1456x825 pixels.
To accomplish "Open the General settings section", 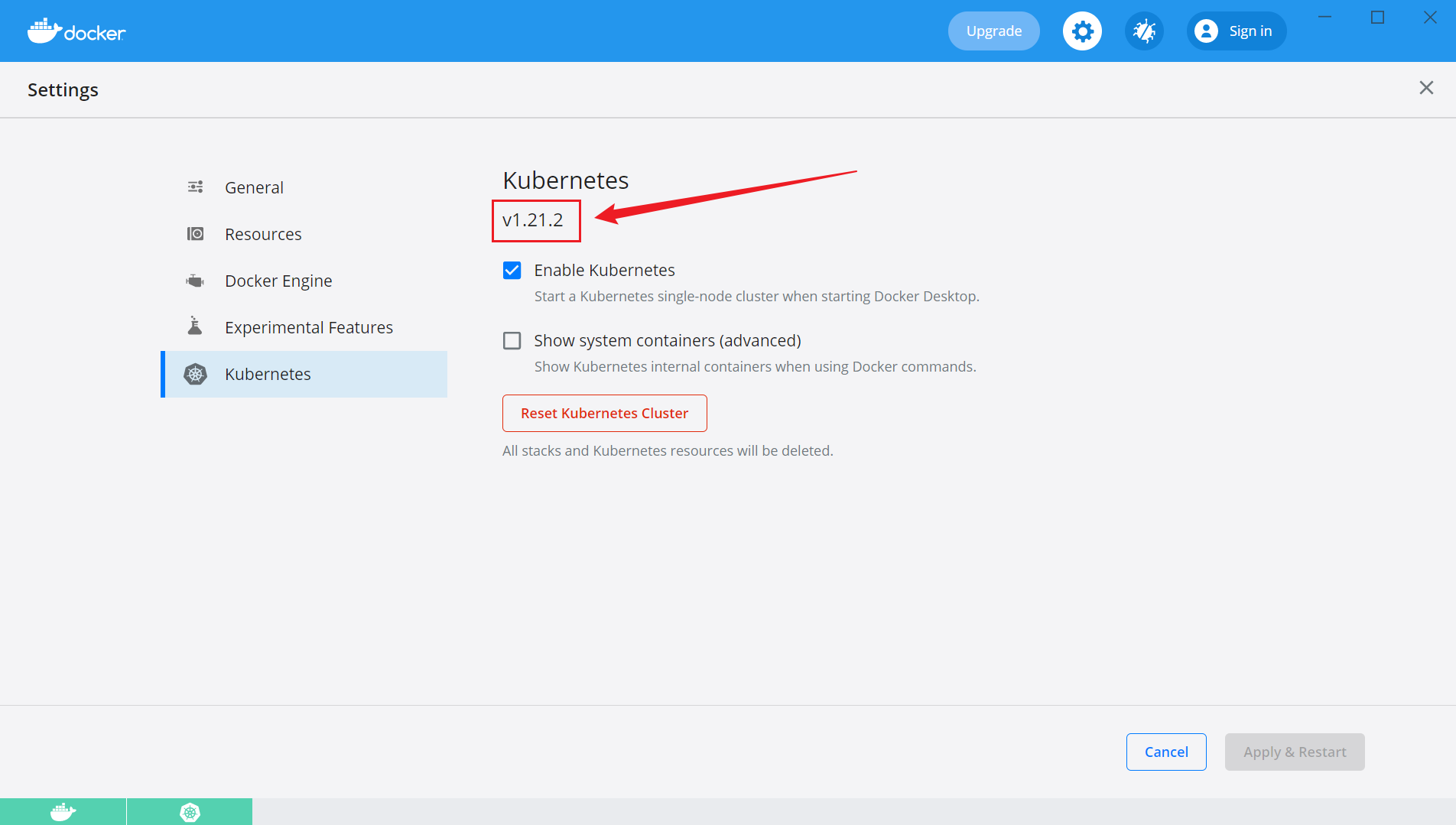I will (304, 187).
